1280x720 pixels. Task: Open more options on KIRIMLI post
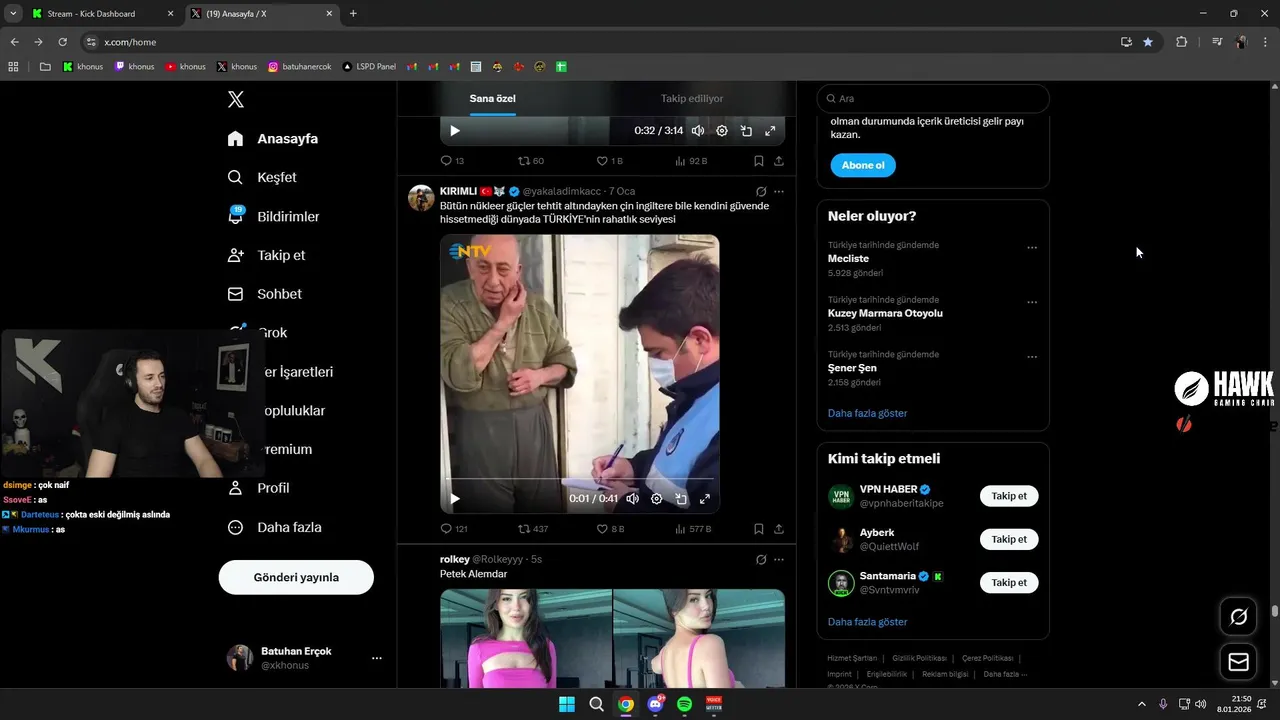point(779,192)
